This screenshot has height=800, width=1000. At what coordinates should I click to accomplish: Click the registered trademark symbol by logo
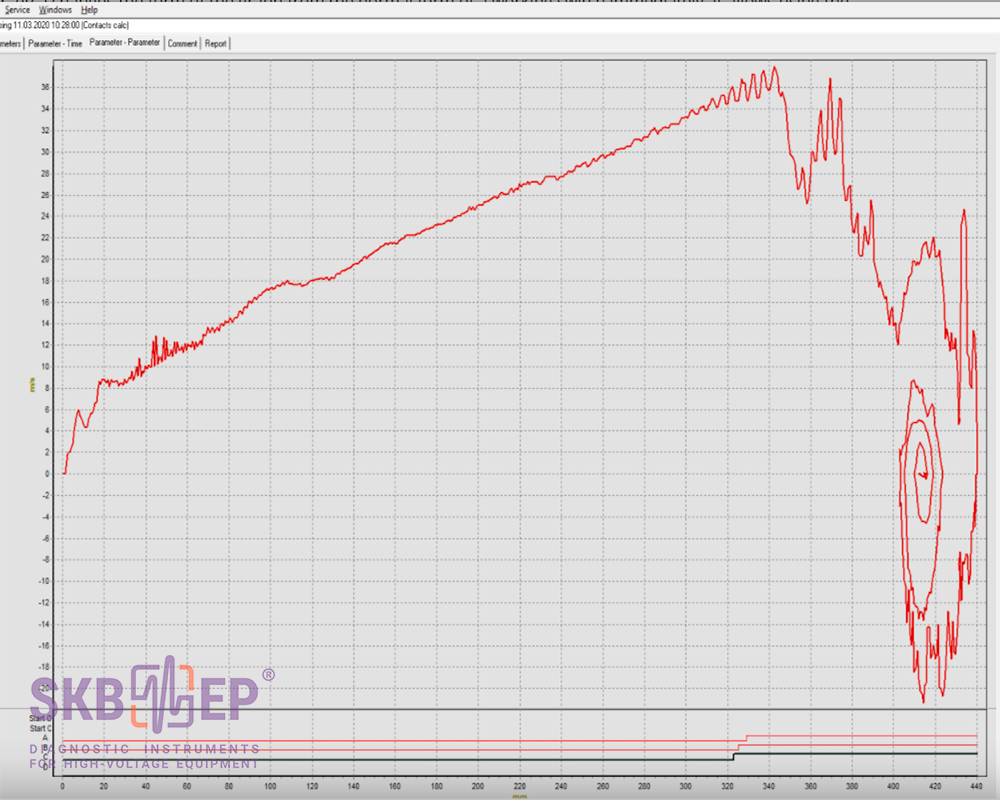(x=267, y=676)
